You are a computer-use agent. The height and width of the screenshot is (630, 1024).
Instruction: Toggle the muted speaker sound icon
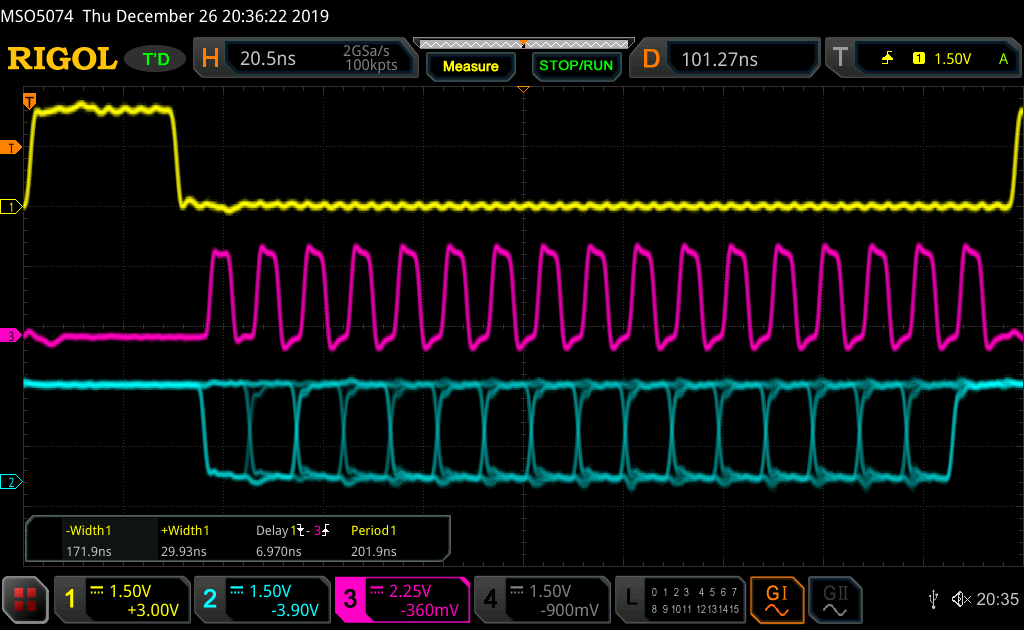point(961,599)
